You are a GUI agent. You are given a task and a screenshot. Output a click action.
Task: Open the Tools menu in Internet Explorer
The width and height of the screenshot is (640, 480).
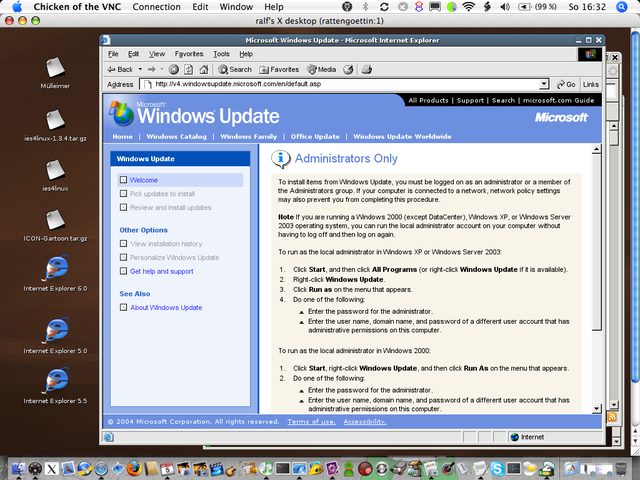tap(221, 54)
